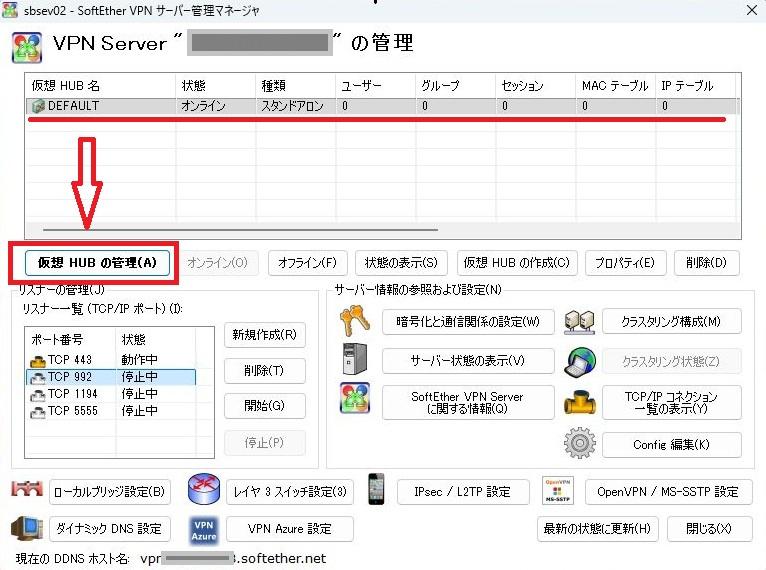Click the server tower icon for server status
The height and width of the screenshot is (570, 766).
pos(355,359)
